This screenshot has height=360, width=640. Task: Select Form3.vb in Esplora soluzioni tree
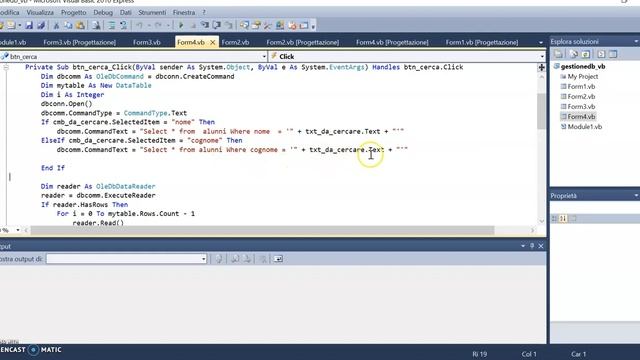click(x=581, y=107)
